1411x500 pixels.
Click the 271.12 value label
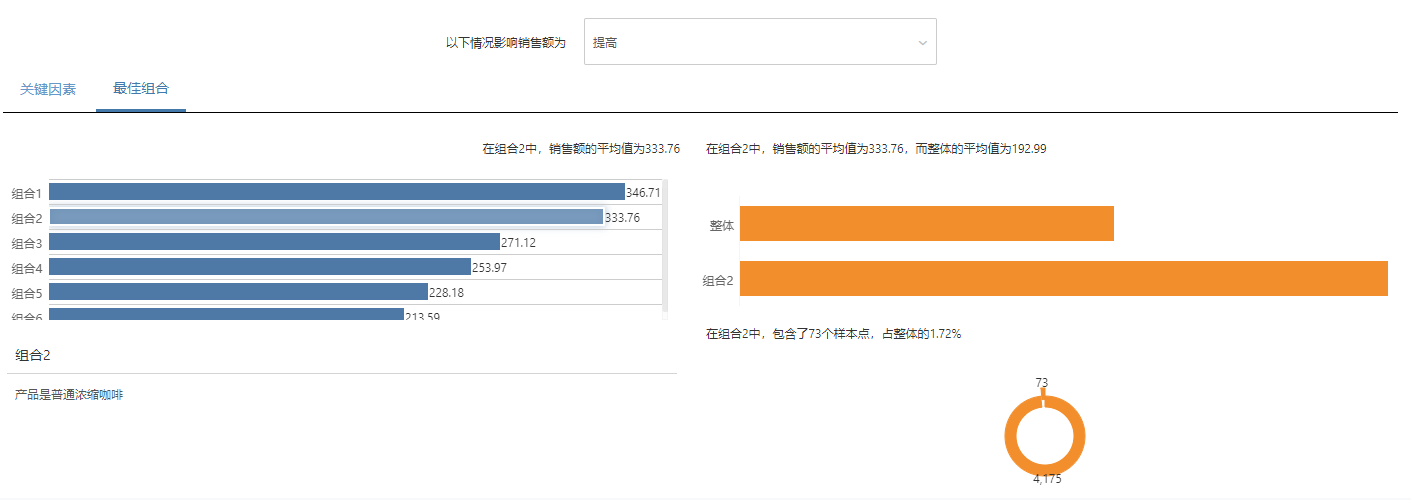pos(518,243)
